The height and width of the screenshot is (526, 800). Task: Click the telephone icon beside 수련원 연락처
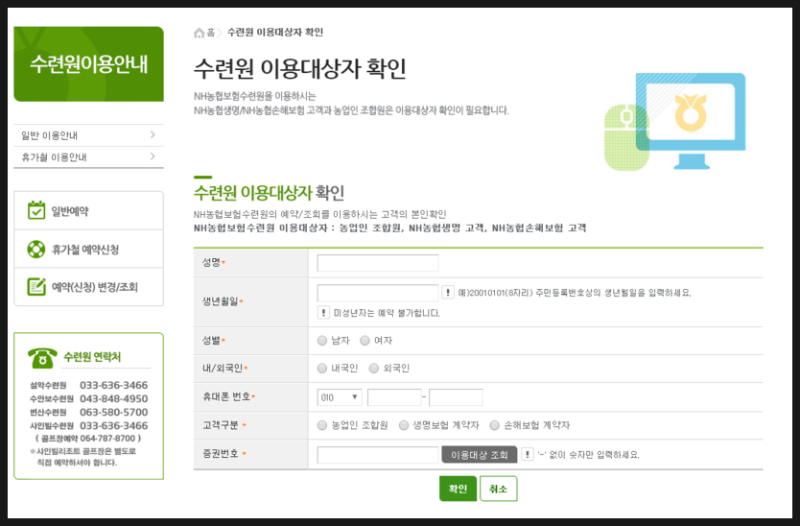click(42, 358)
